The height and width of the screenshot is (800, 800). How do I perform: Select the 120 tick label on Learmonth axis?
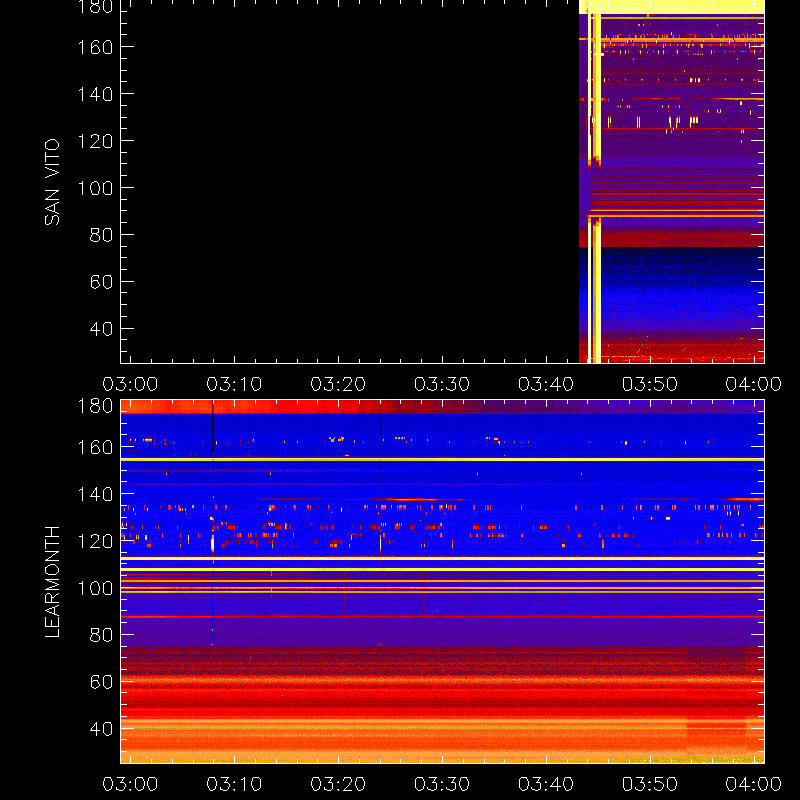pyautogui.click(x=95, y=541)
